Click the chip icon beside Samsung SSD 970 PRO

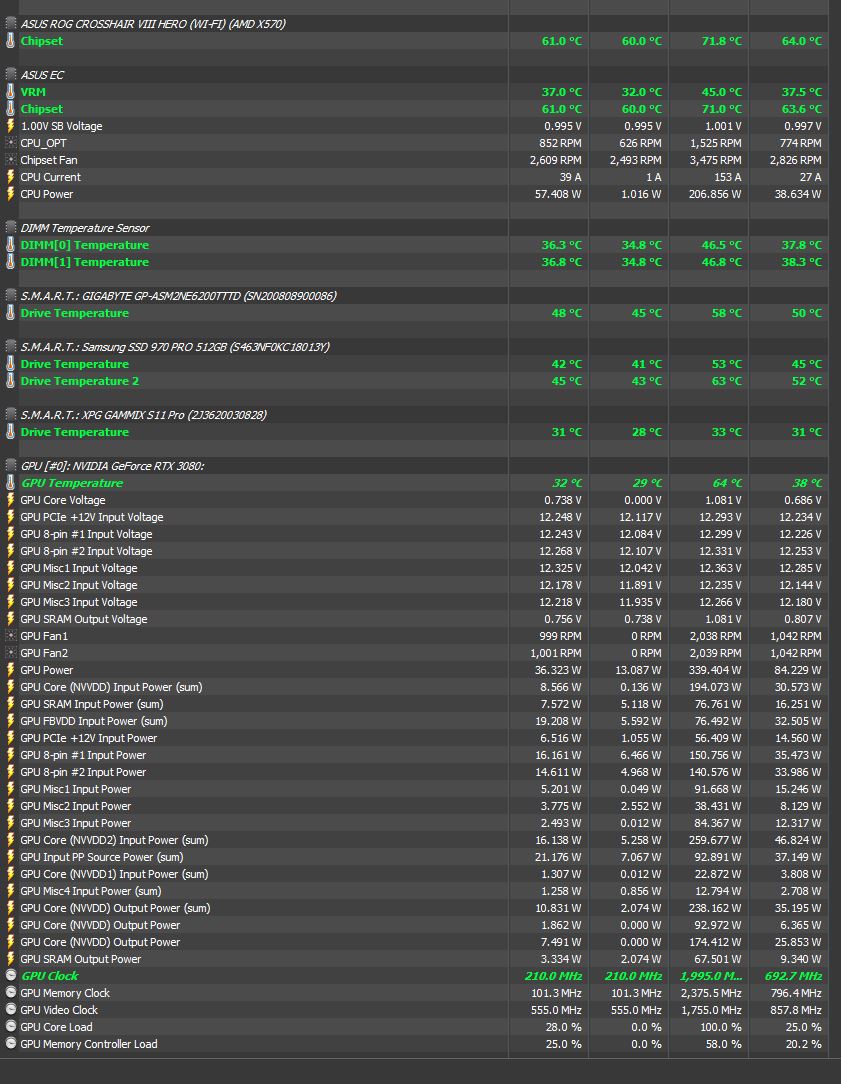[10, 347]
